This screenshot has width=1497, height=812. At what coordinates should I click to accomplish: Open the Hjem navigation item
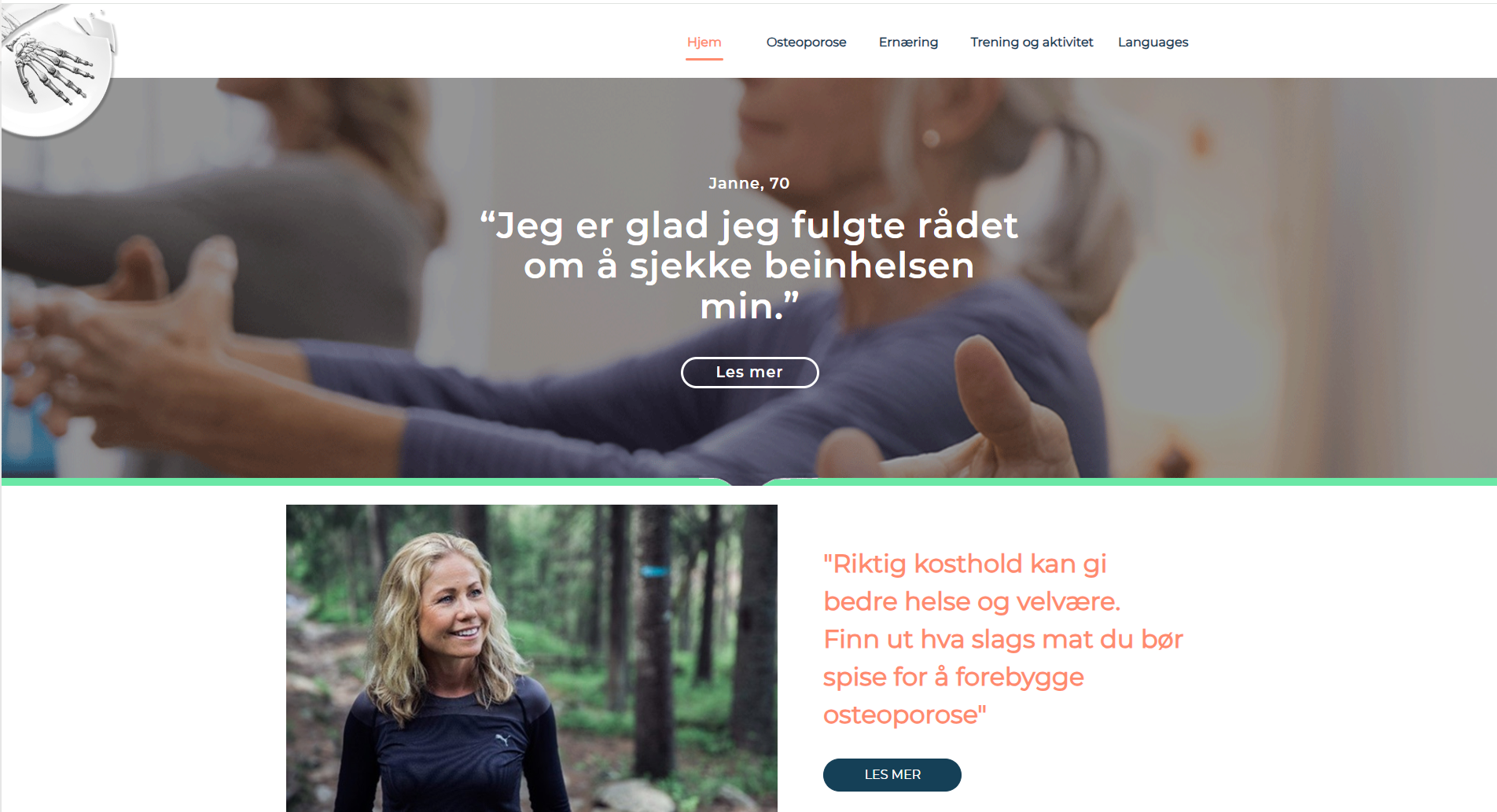pyautogui.click(x=704, y=42)
